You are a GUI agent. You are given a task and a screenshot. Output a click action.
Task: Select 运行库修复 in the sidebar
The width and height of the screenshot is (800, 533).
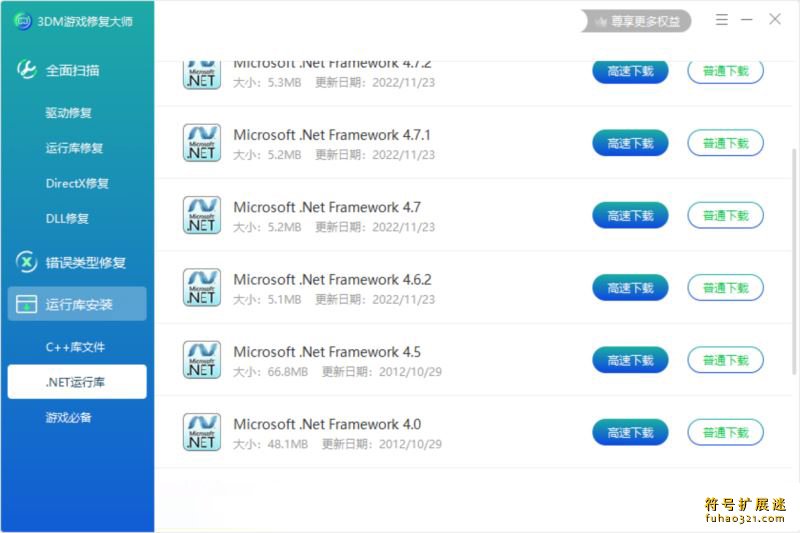(74, 148)
